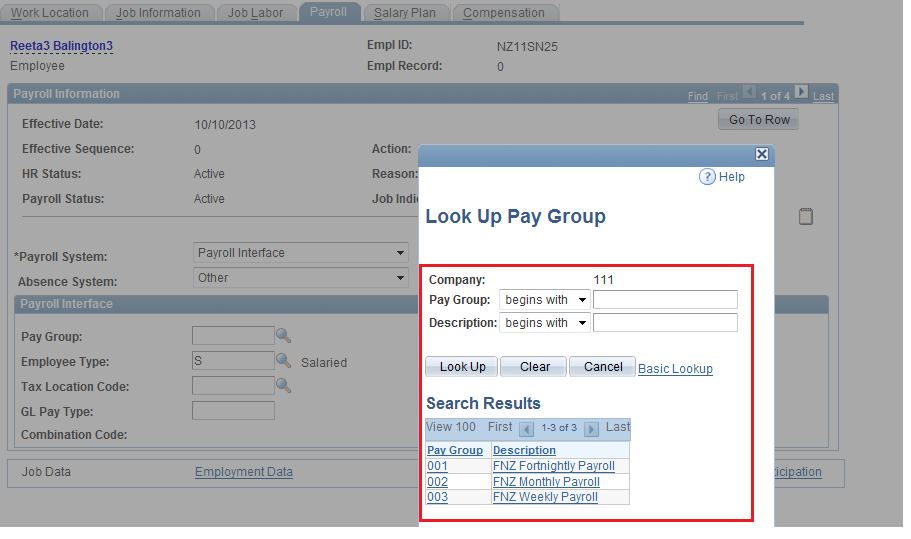Switch to the Salary Plan tab
The width and height of the screenshot is (911, 539).
(x=405, y=13)
